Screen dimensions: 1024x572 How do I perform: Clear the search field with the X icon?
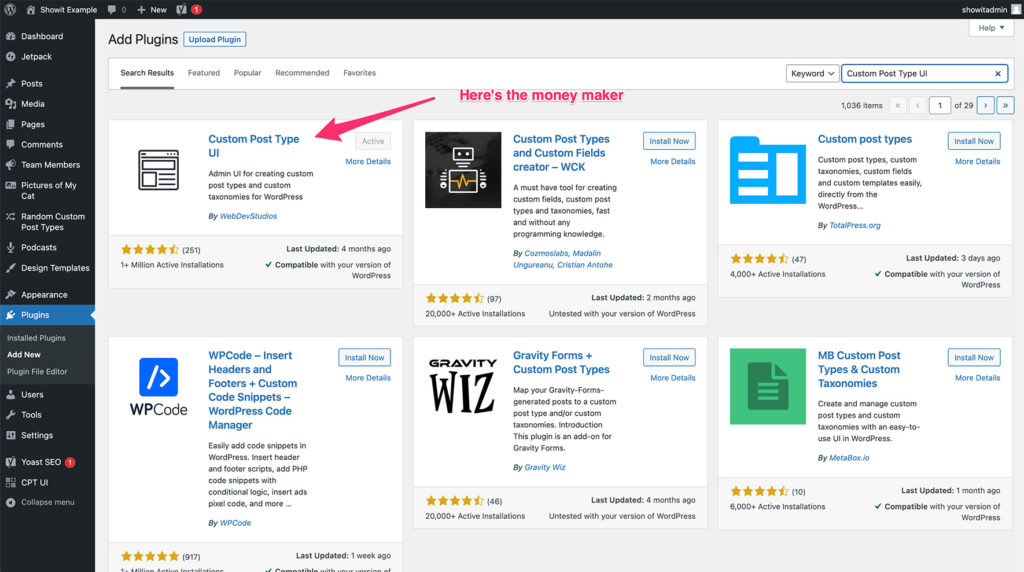[997, 73]
